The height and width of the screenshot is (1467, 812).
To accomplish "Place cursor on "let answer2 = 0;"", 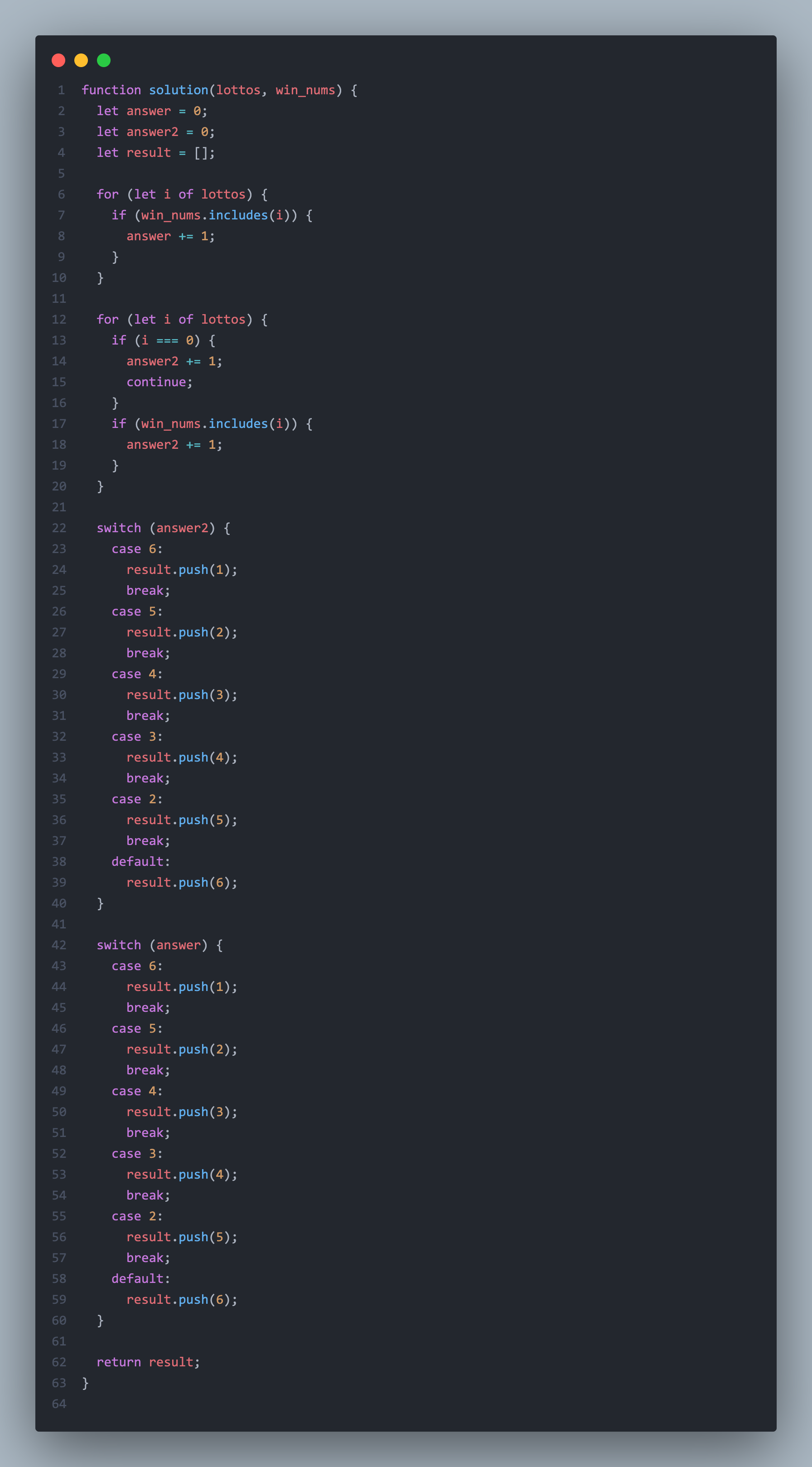I will [x=156, y=131].
